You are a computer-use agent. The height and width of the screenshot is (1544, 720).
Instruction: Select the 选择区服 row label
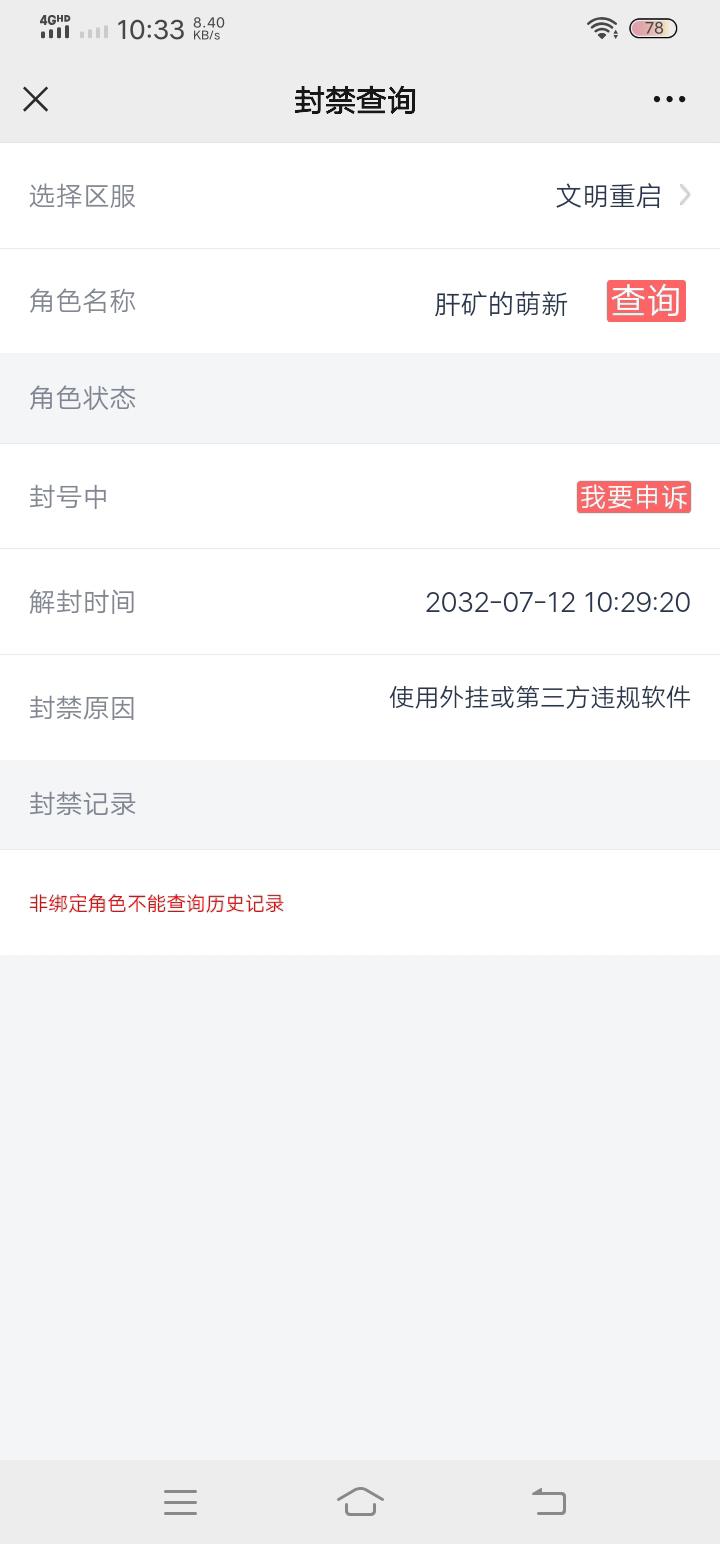coord(82,196)
